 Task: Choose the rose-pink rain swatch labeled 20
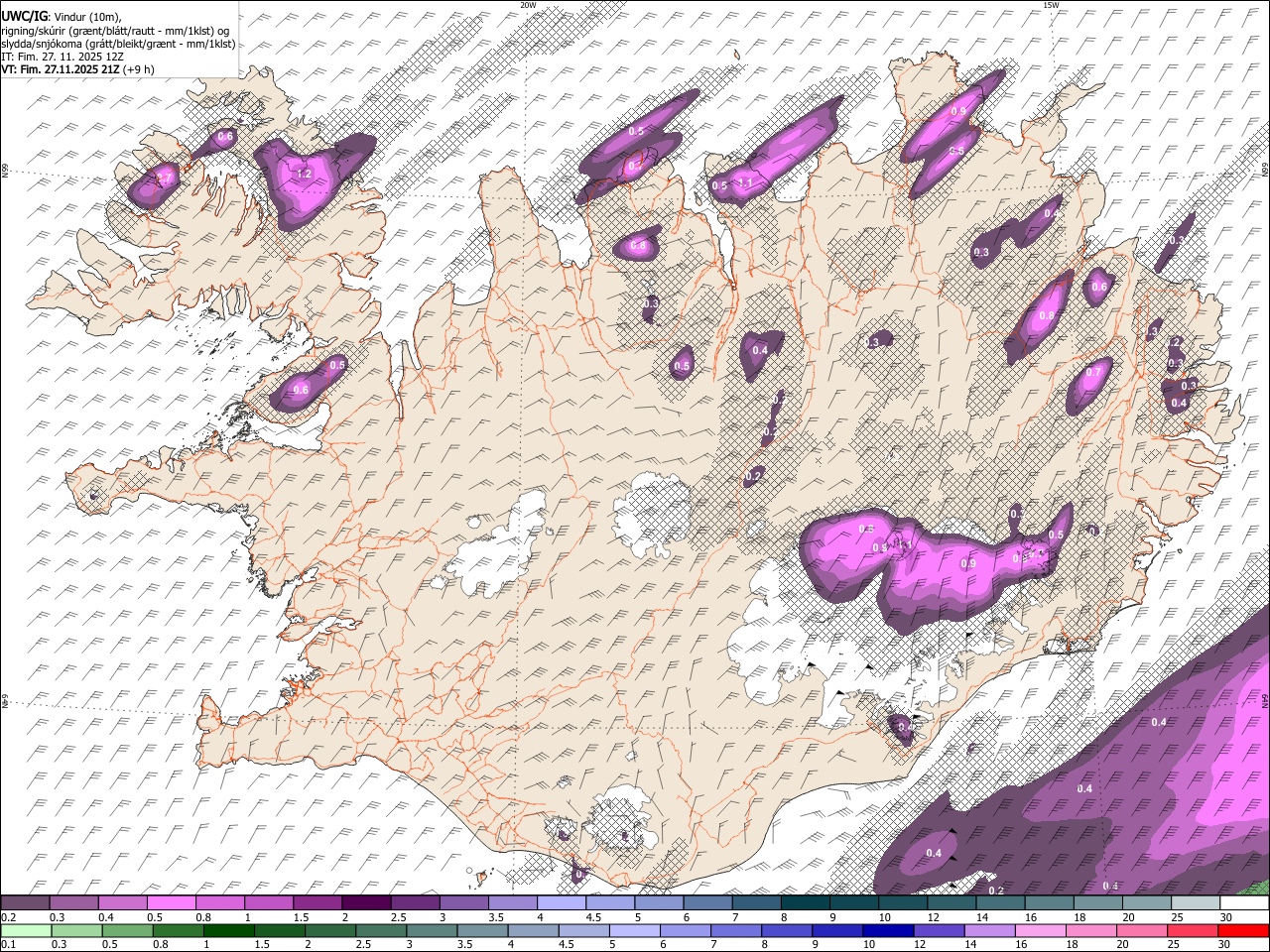[x=1142, y=930]
